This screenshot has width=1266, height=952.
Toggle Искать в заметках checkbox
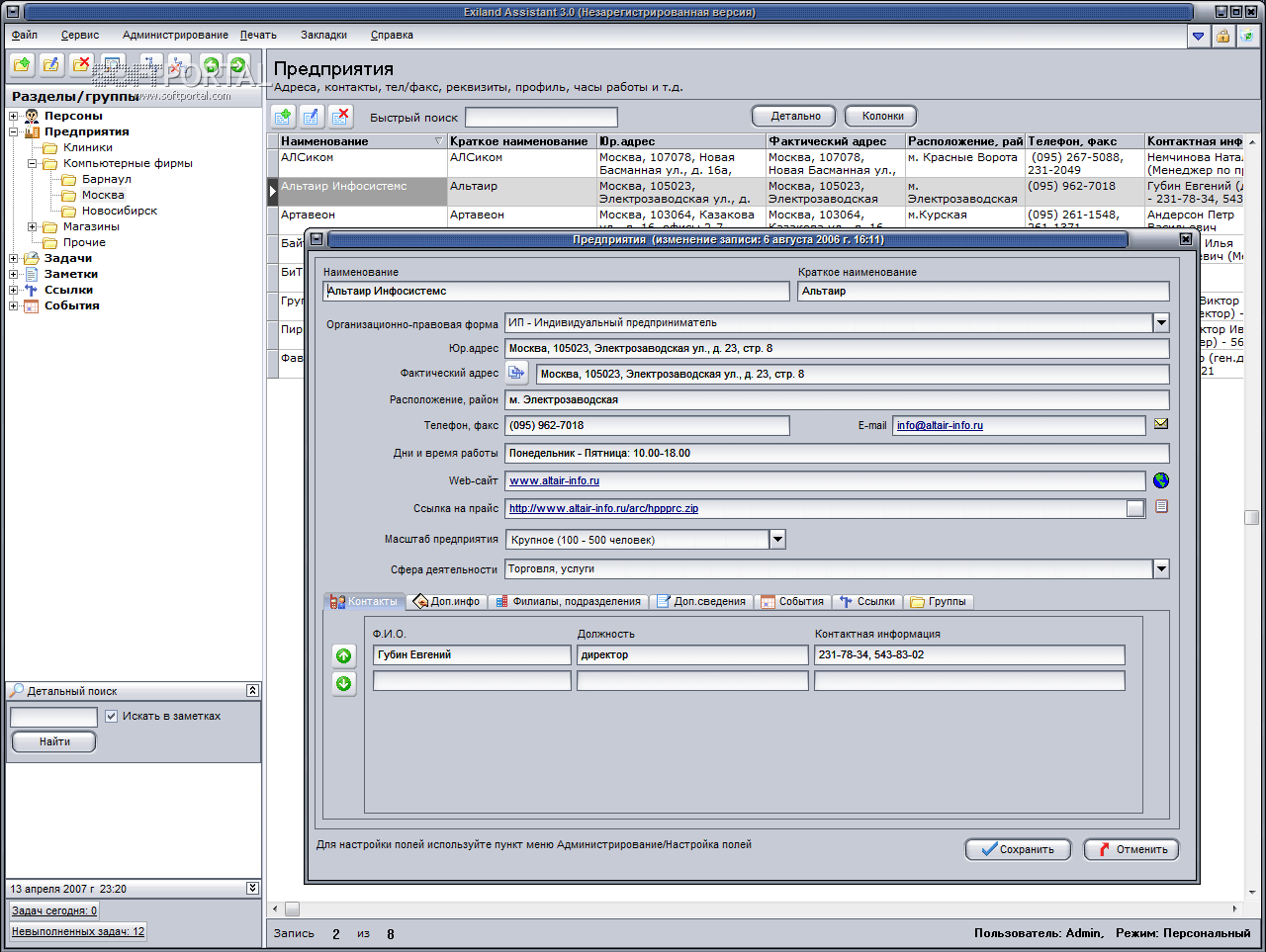point(111,716)
